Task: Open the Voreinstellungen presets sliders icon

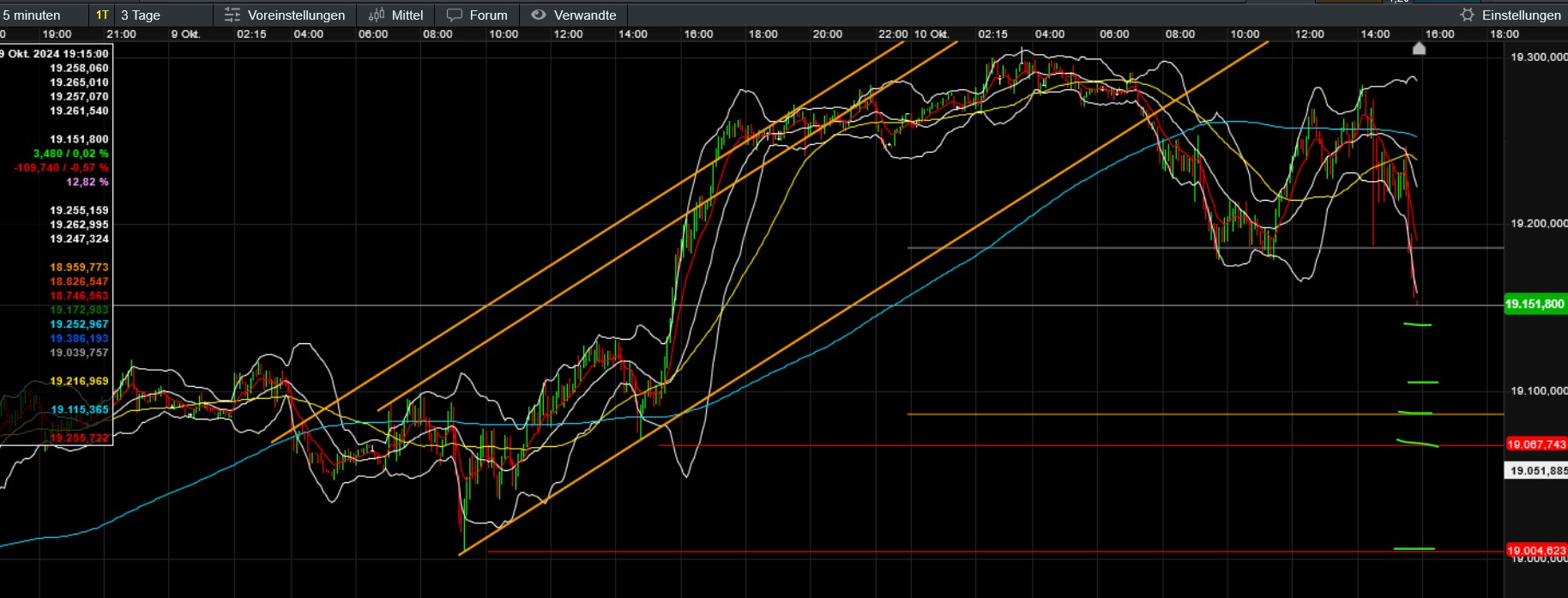Action: point(232,15)
